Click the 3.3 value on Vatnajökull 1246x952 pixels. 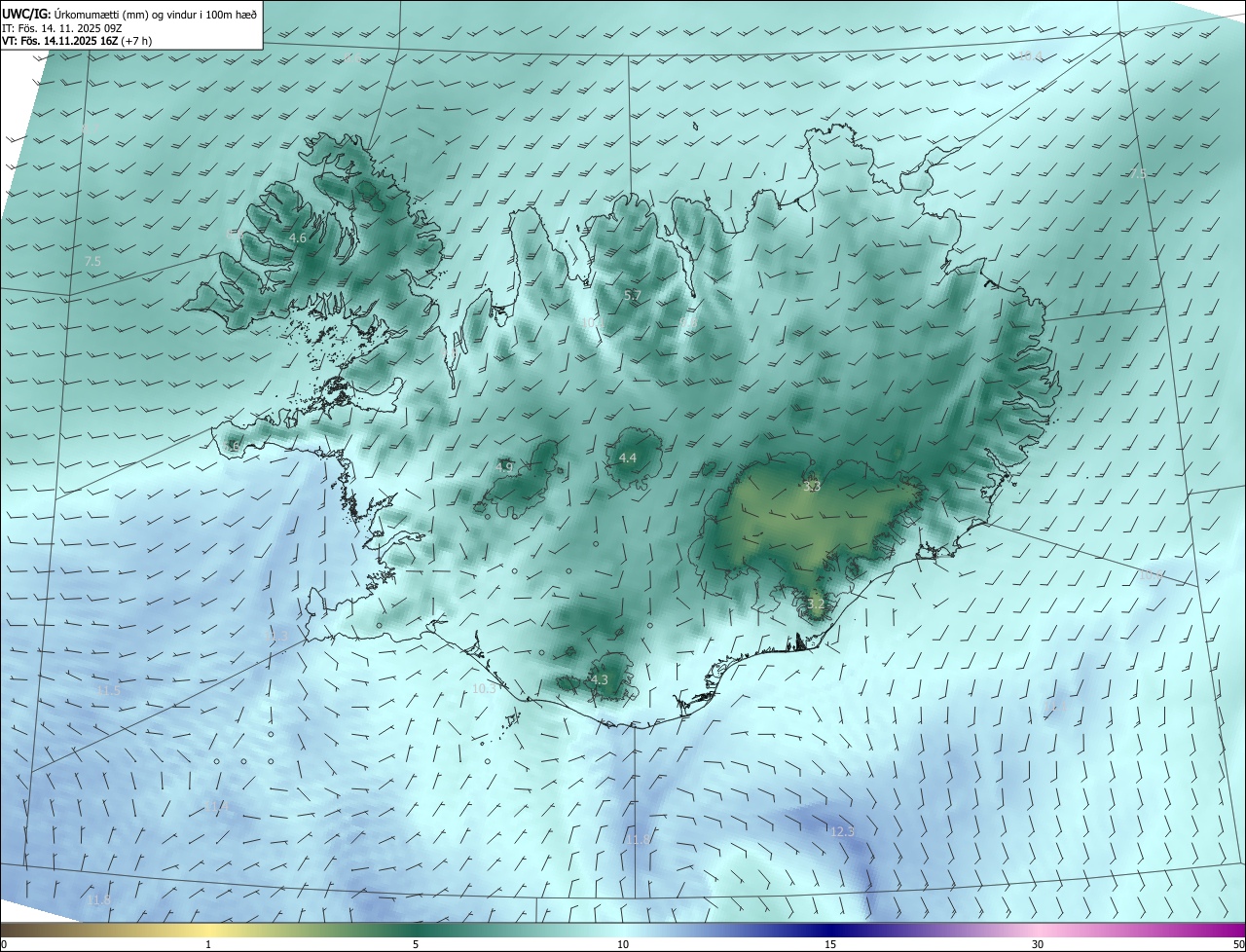pyautogui.click(x=812, y=486)
